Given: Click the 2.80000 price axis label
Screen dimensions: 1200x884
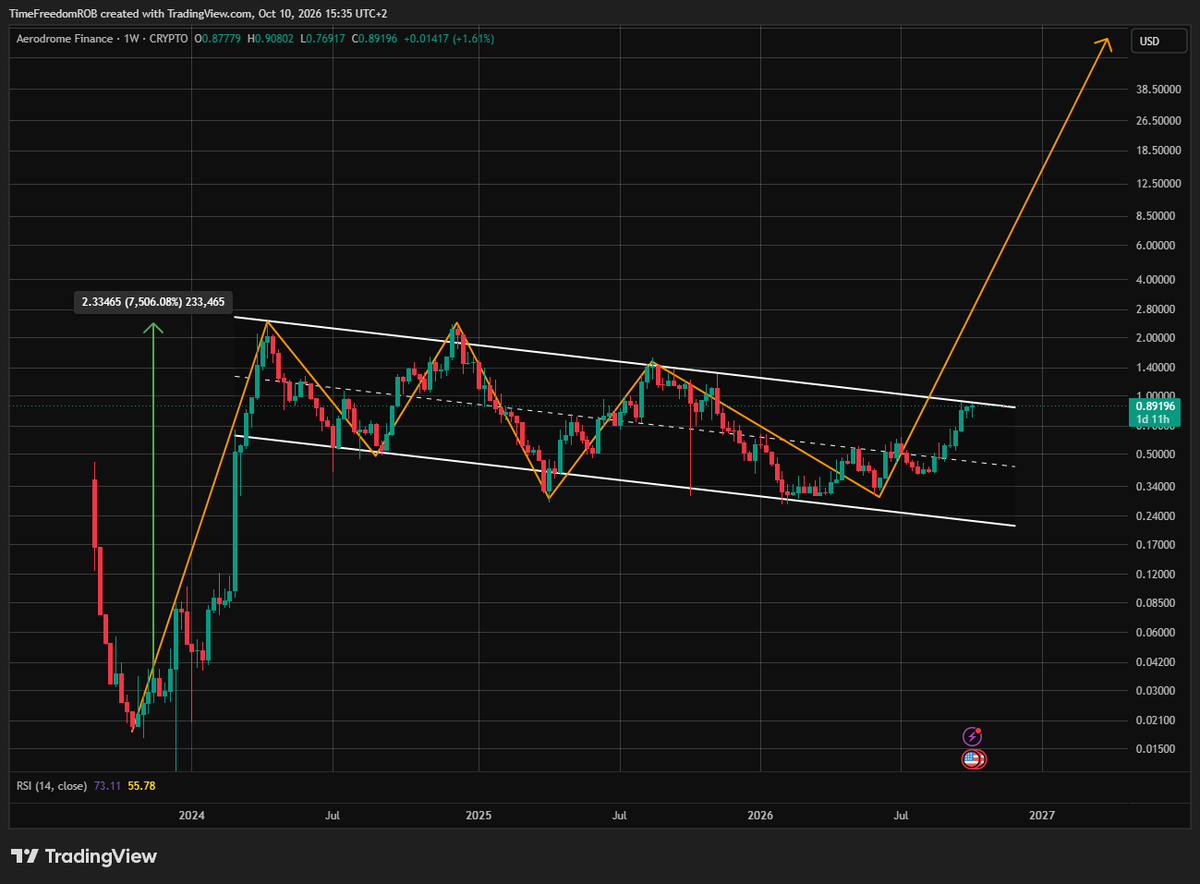Looking at the screenshot, I should pyautogui.click(x=1154, y=310).
